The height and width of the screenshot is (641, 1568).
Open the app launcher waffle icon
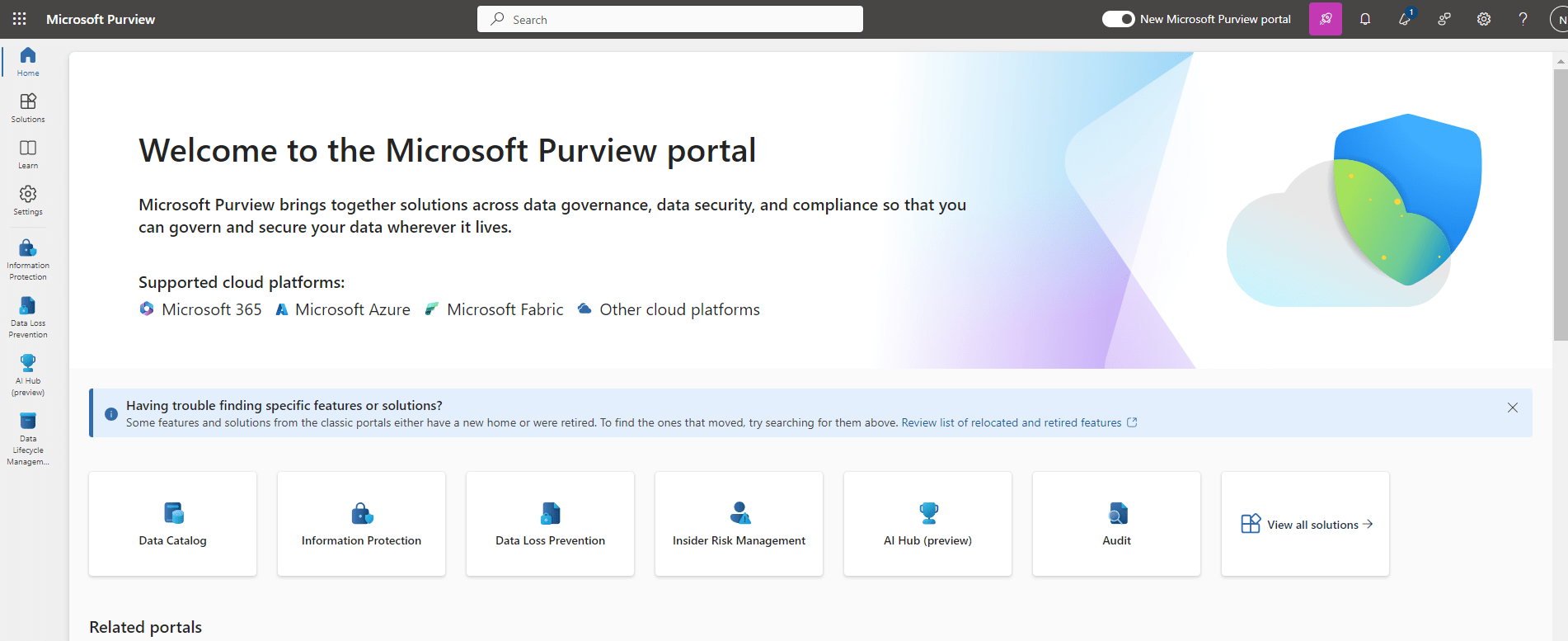(x=20, y=19)
